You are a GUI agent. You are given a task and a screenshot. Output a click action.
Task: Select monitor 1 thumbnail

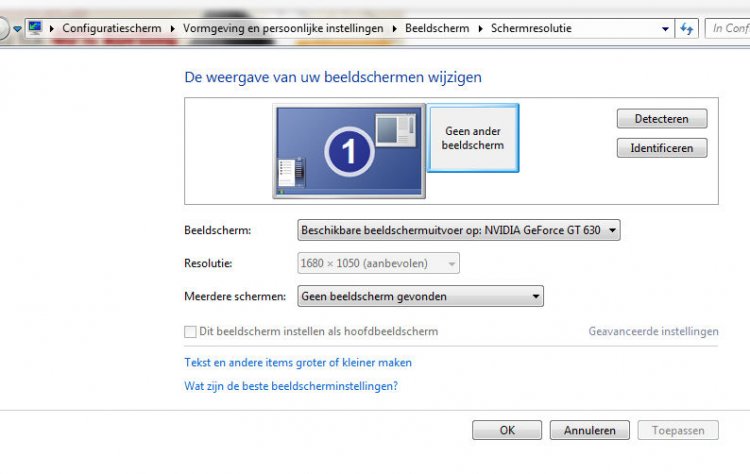[x=349, y=151]
